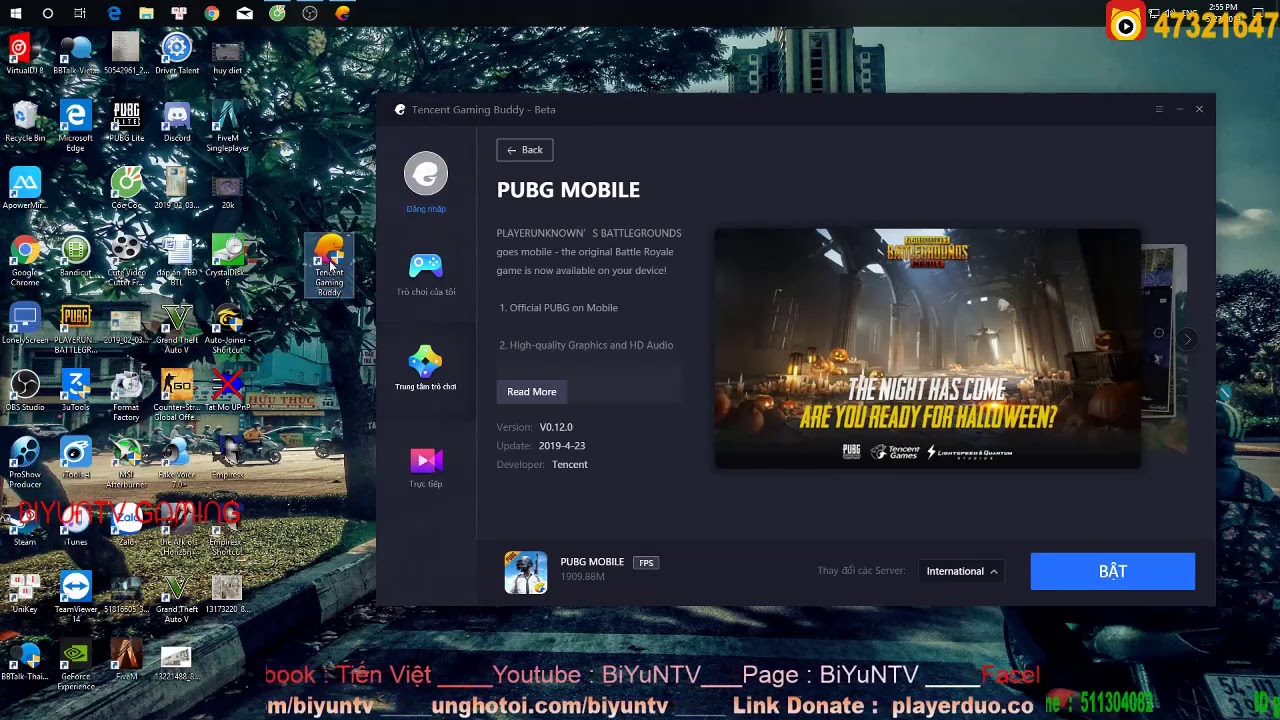
Task: Go back using the Back button
Action: 525,150
